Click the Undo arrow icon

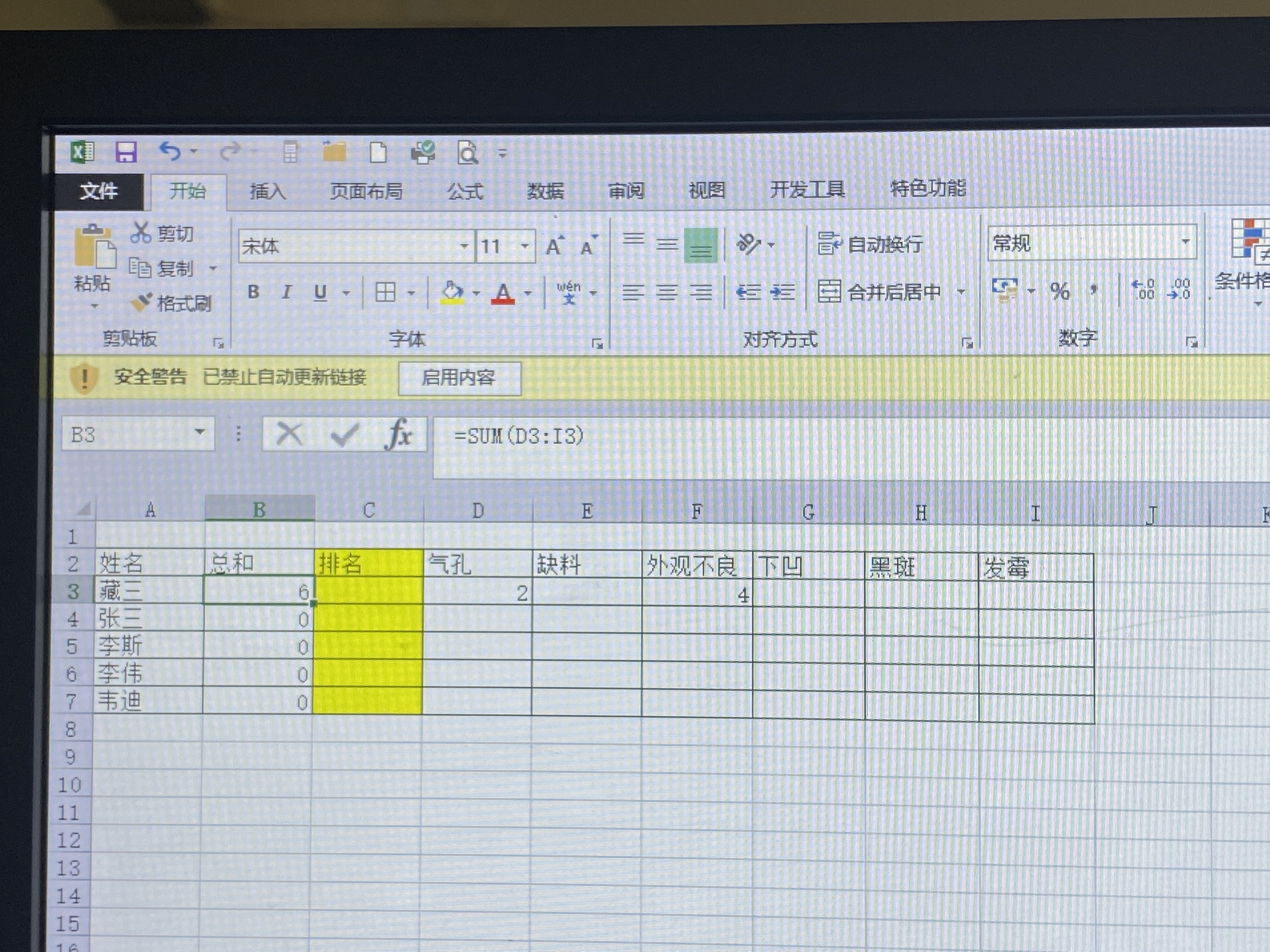tap(170, 151)
